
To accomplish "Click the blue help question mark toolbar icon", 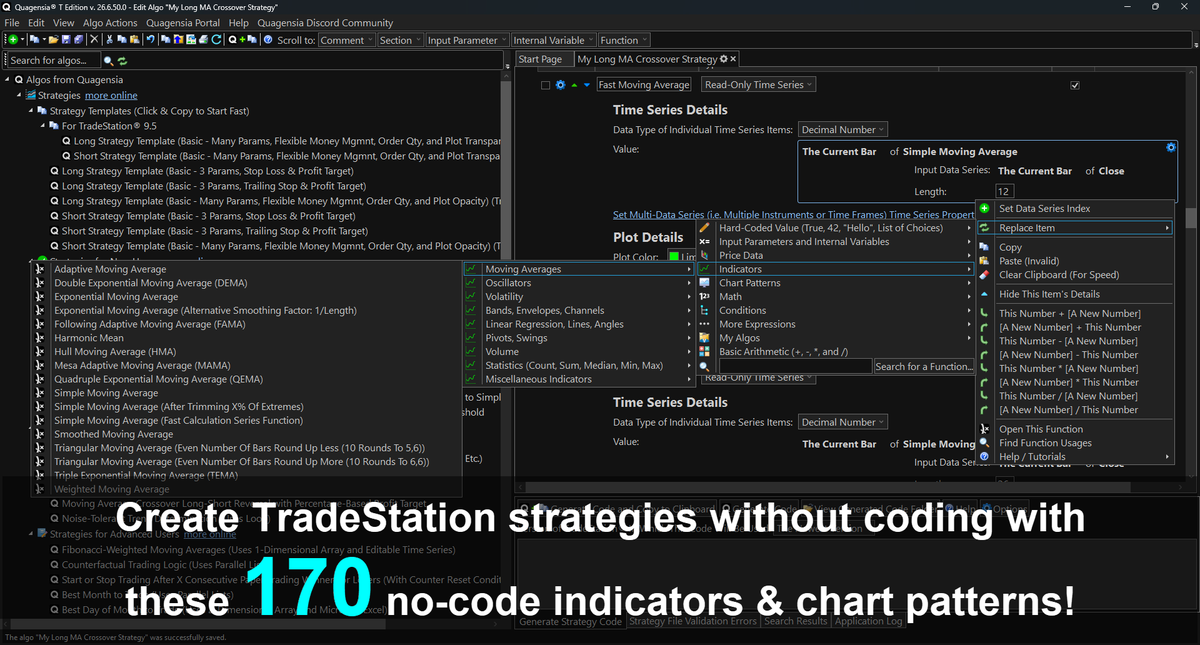I will click(x=268, y=40).
